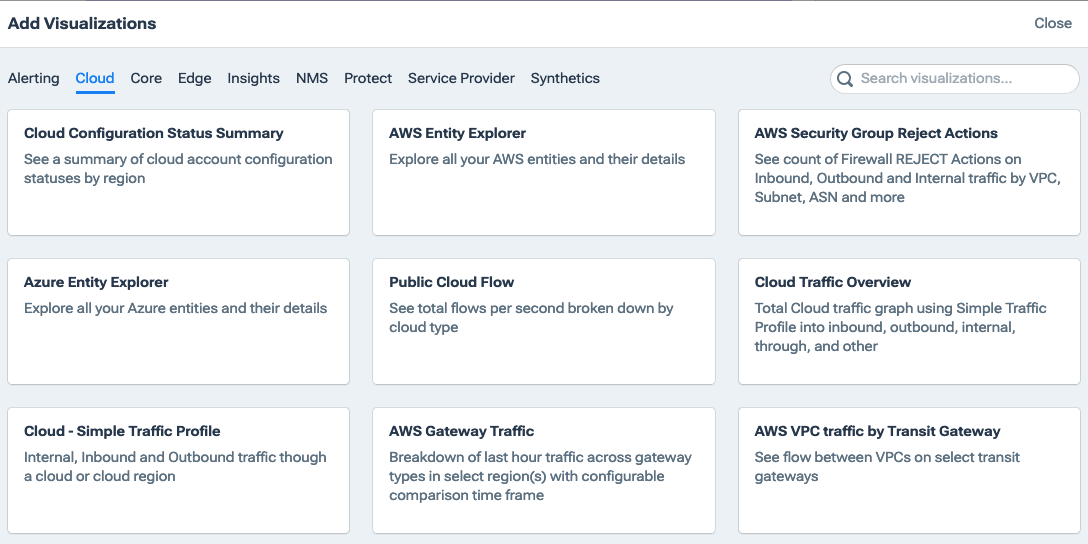The width and height of the screenshot is (1088, 544).
Task: Add Cloud Configuration Status Summary card
Action: click(x=178, y=172)
